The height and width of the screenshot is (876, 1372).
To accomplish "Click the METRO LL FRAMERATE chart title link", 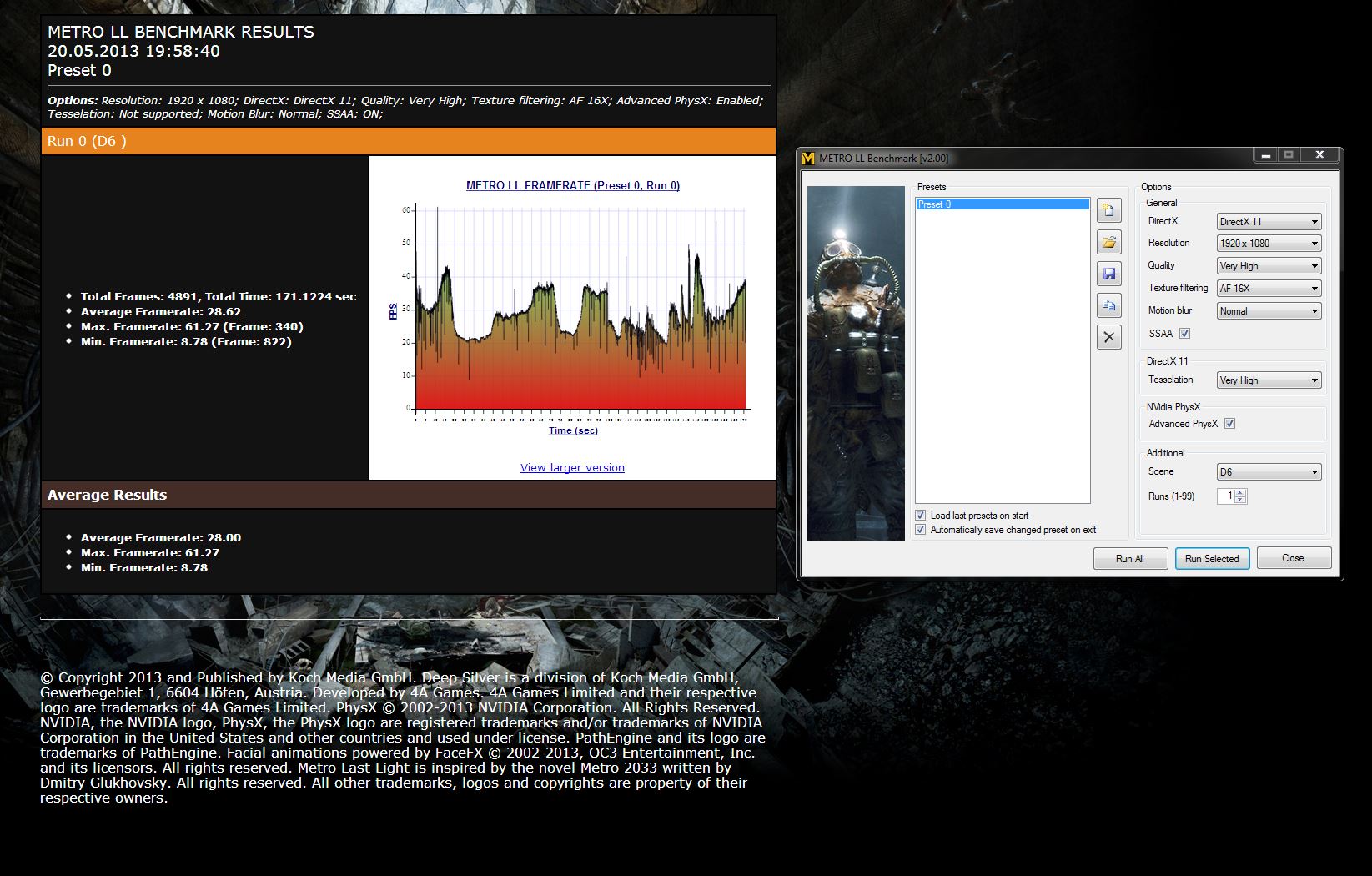I will click(573, 186).
